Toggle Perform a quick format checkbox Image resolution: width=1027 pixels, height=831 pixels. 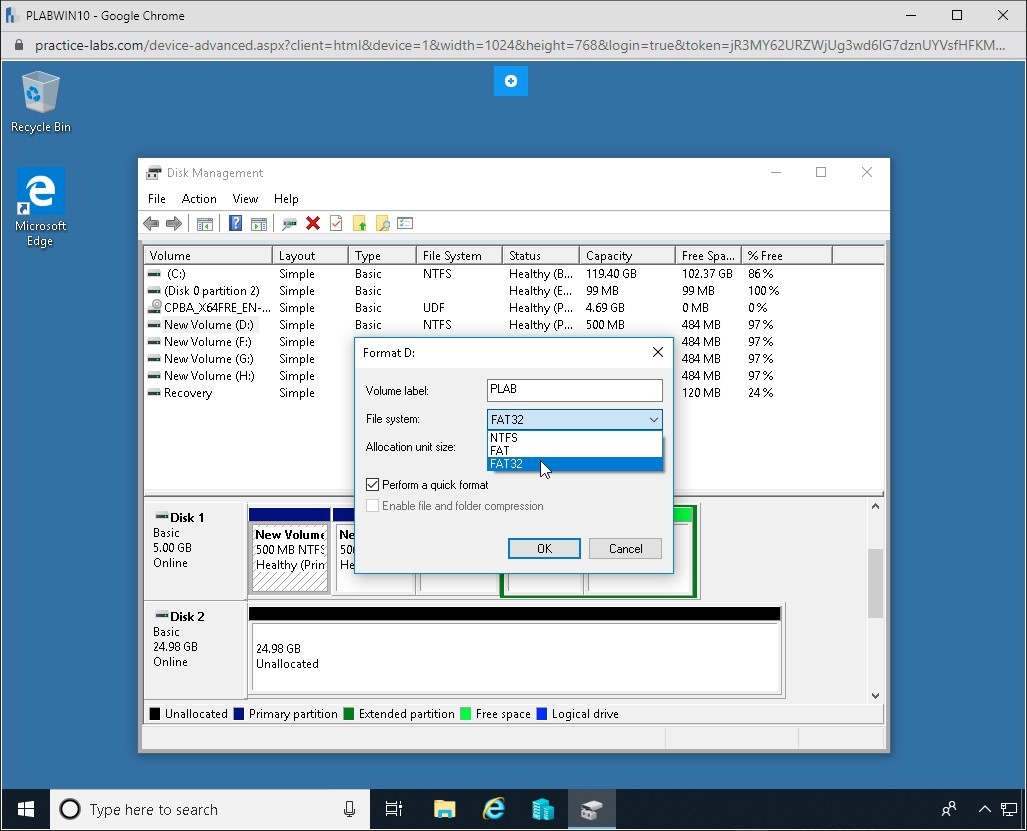click(x=373, y=485)
